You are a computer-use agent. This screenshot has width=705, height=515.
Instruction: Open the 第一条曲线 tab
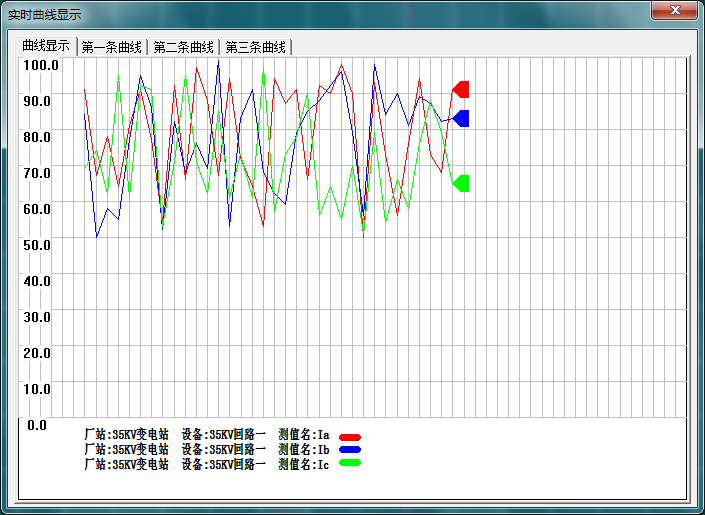click(112, 47)
